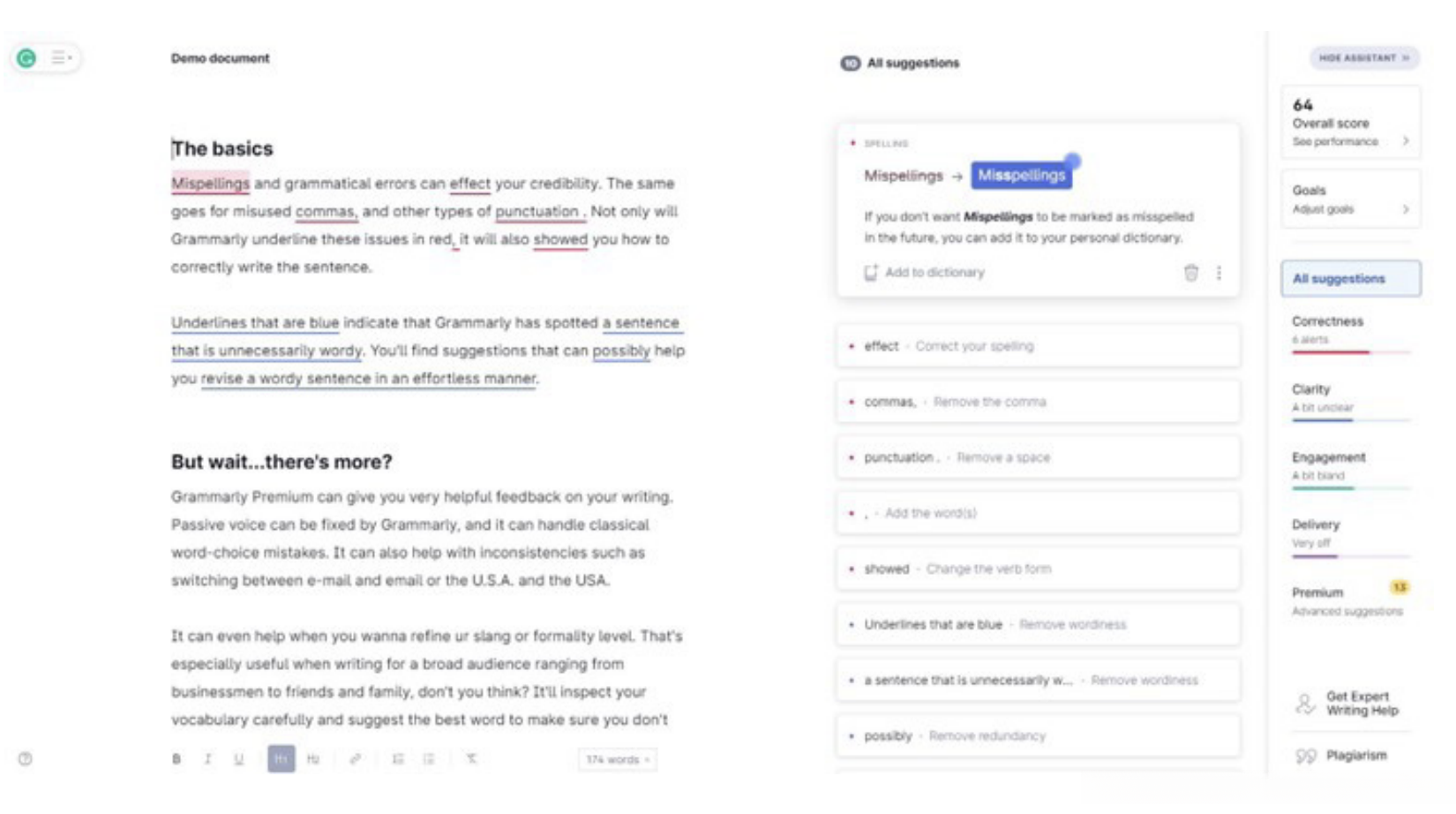This screenshot has width=1456, height=814.
Task: Clear formatting with the strikethrough-T icon
Action: (471, 758)
